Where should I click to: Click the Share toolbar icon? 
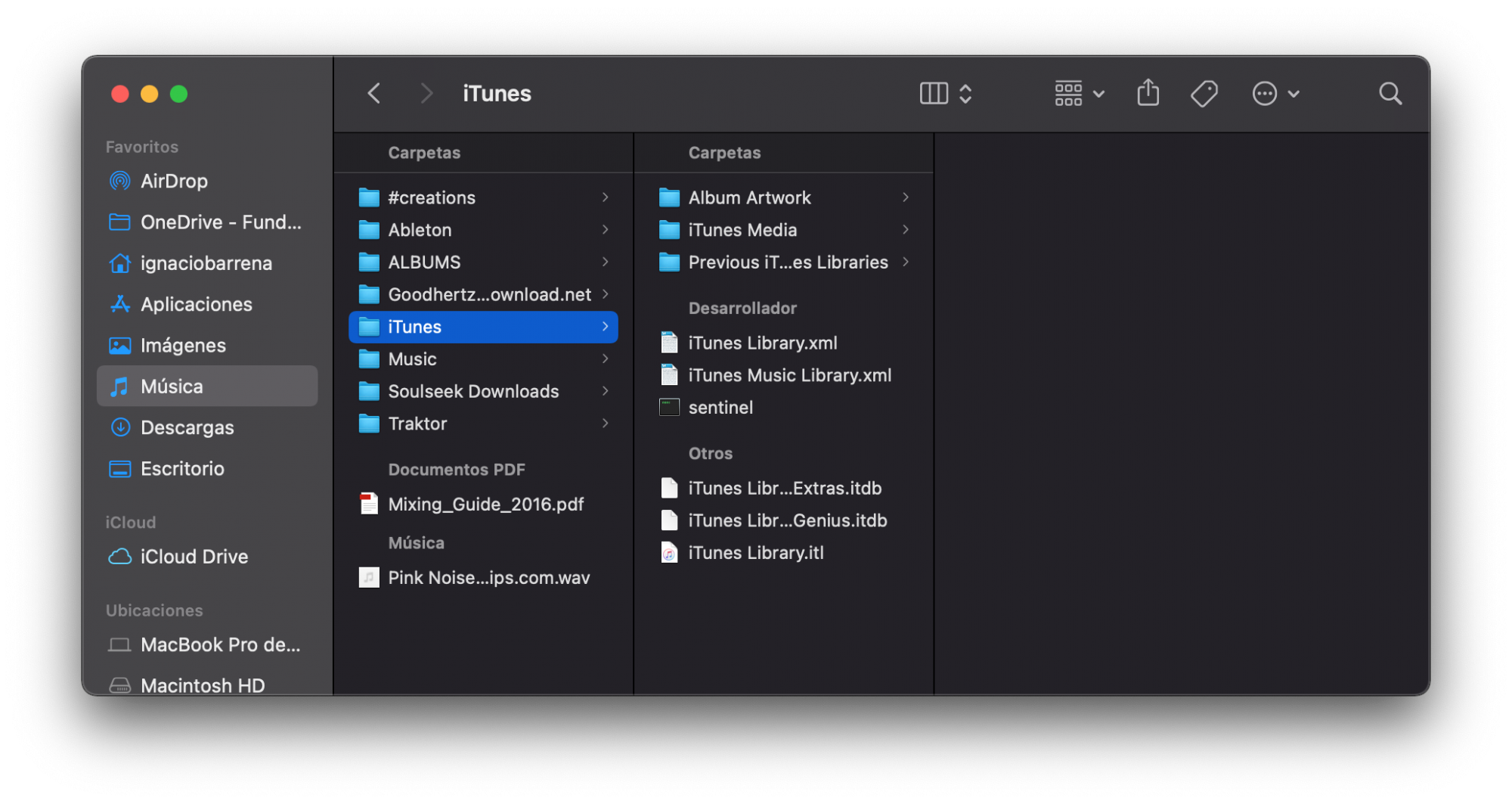coord(1148,93)
